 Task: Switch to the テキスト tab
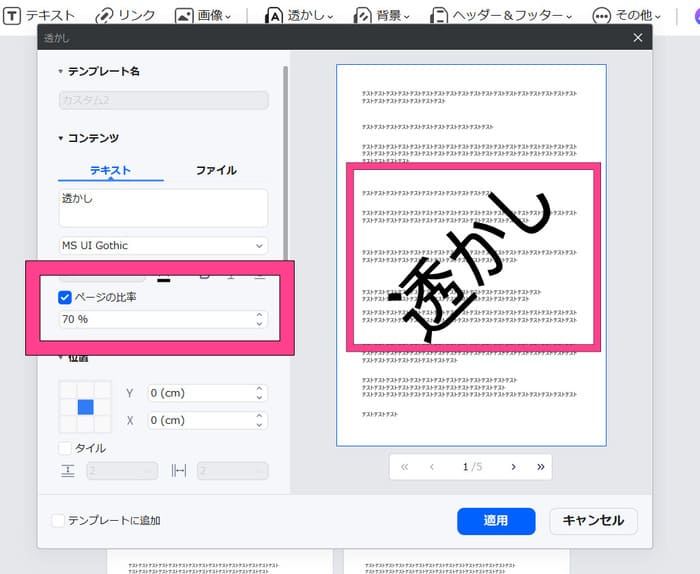pyautogui.click(x=110, y=170)
